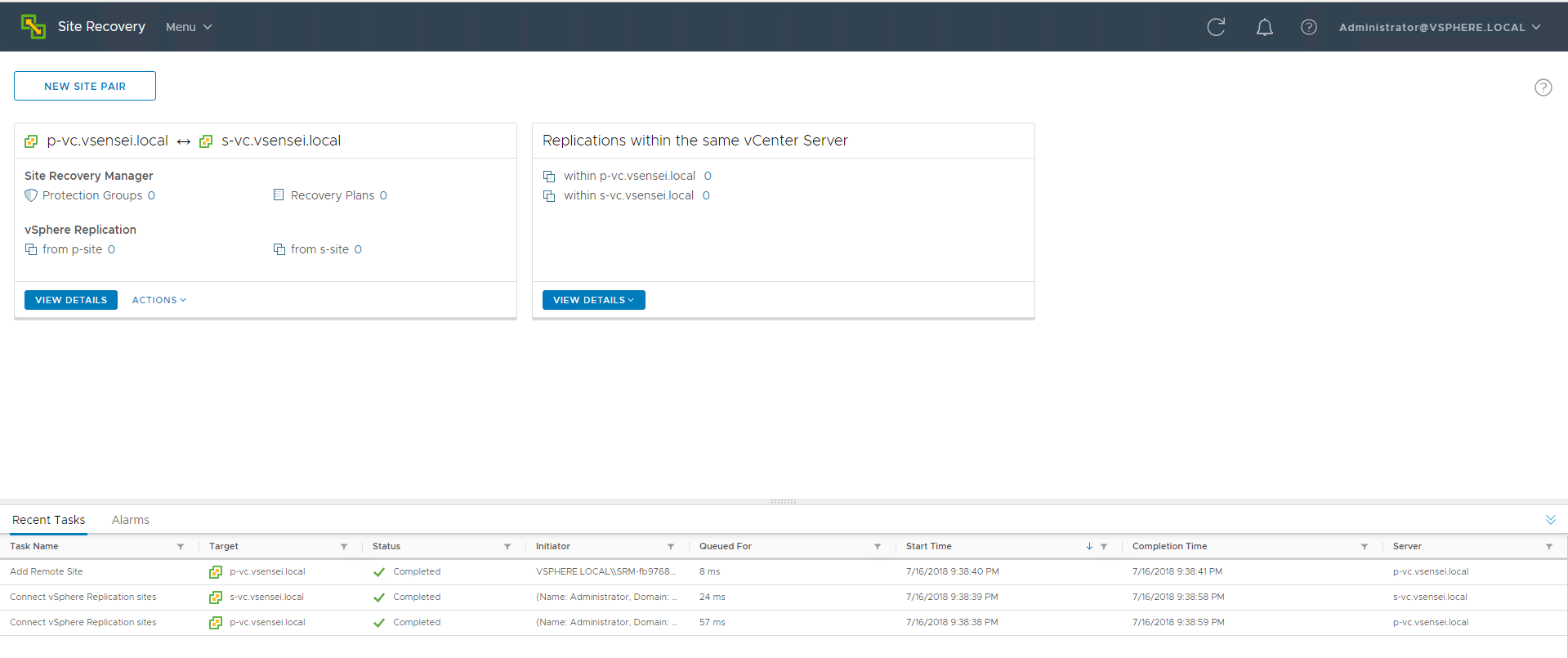
Task: Open the Actions dropdown for site pair
Action: click(x=159, y=300)
